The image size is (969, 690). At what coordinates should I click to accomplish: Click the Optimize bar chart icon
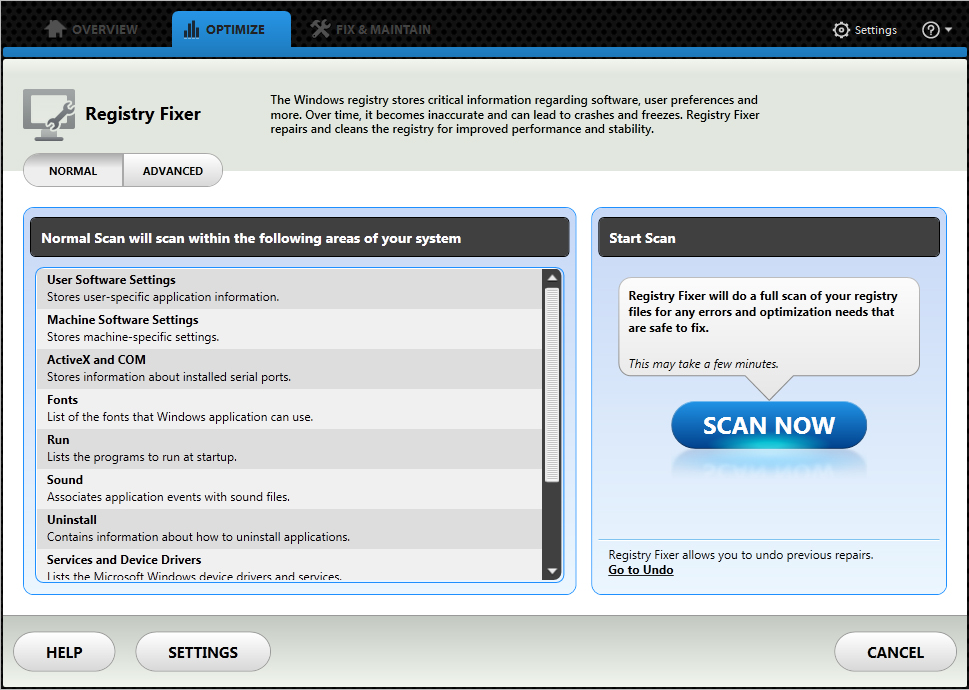[x=192, y=29]
